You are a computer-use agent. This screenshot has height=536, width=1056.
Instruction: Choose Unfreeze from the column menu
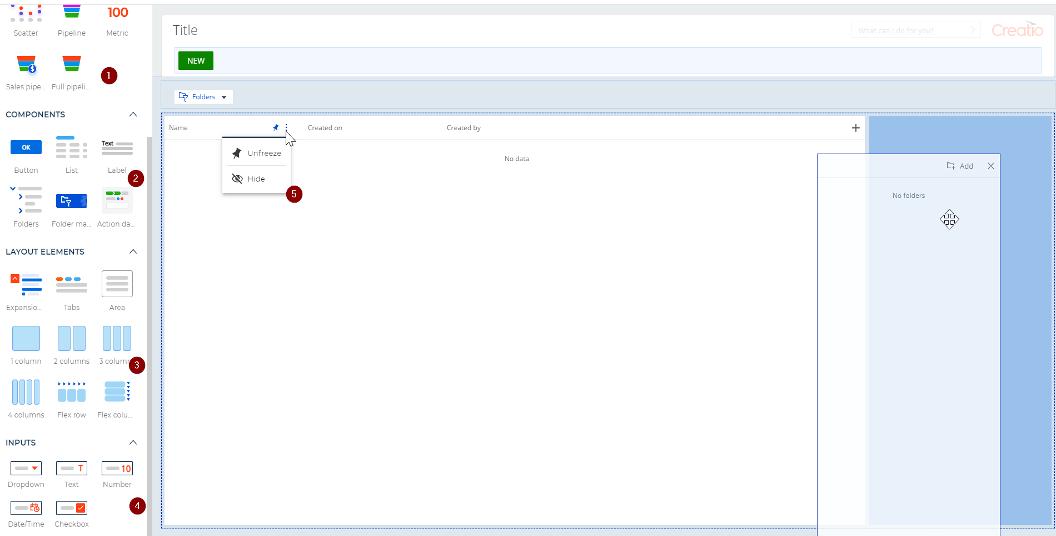tap(257, 154)
